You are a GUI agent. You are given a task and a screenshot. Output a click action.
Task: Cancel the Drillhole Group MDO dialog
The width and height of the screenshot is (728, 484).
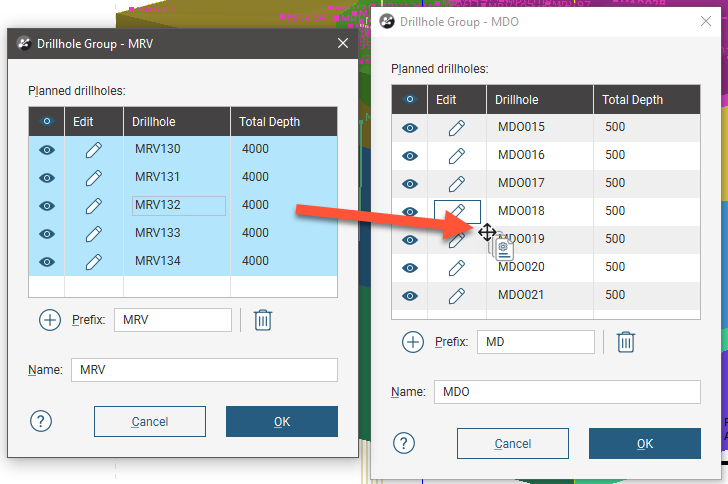point(512,443)
